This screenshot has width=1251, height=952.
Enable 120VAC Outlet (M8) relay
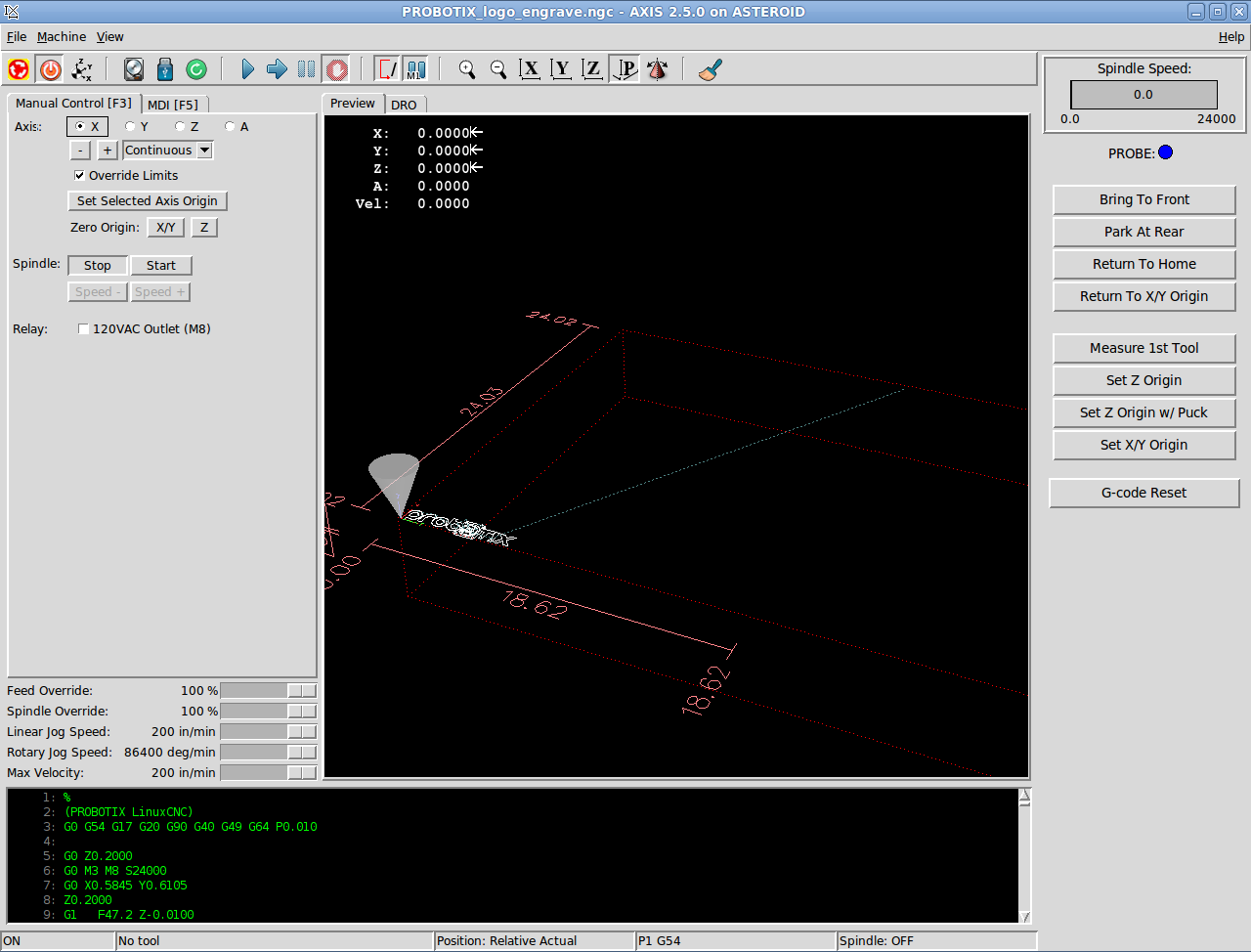click(84, 329)
